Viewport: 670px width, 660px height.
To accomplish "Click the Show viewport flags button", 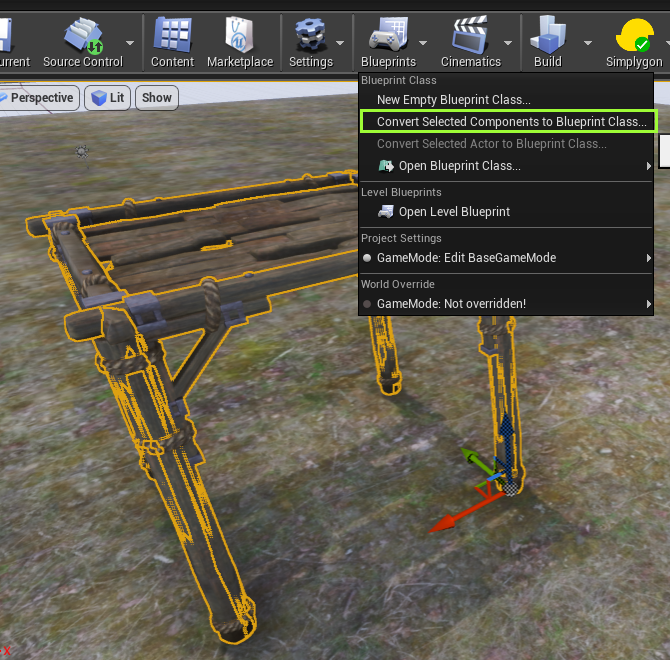I will coord(157,98).
